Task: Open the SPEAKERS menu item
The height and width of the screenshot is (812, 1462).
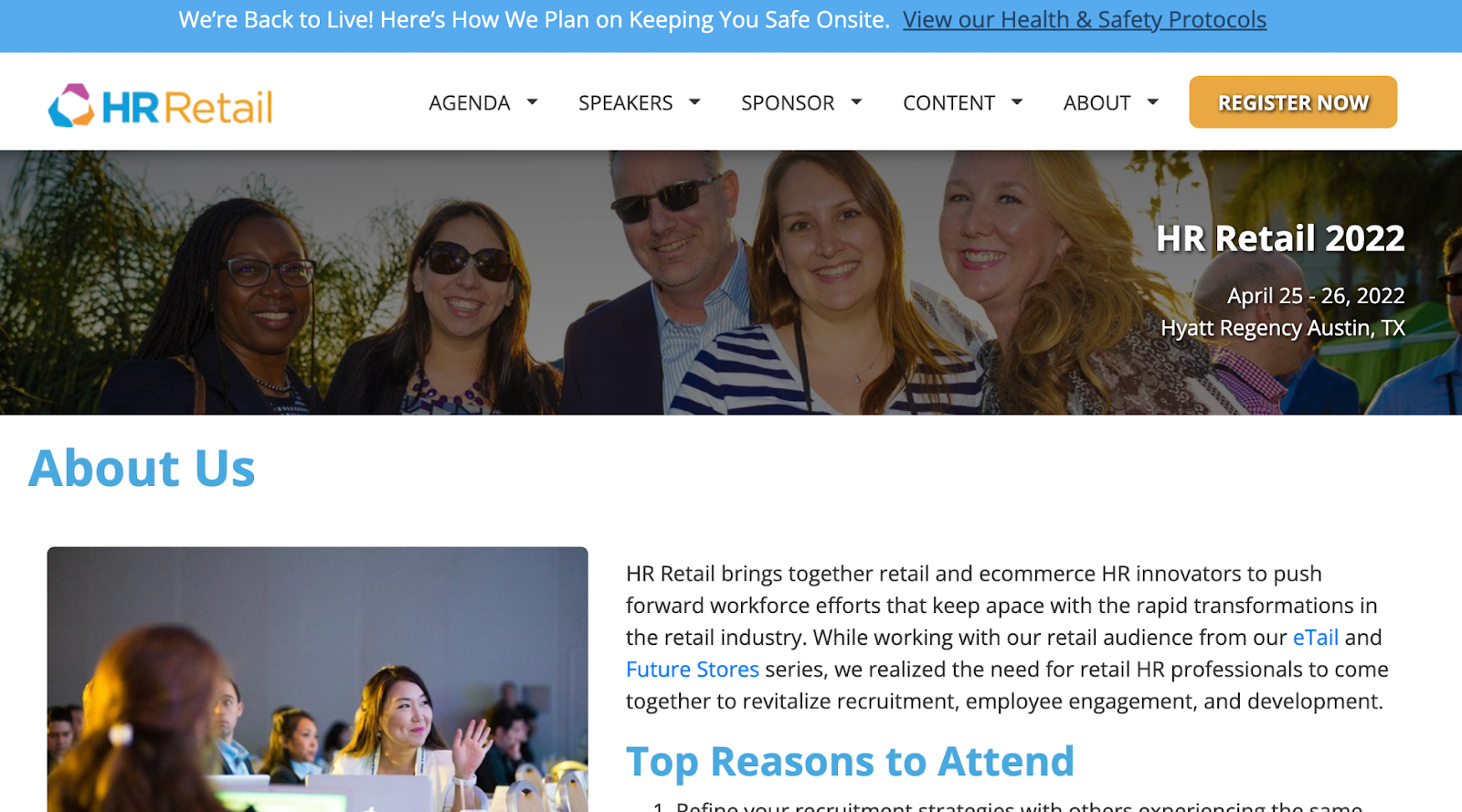Action: tap(626, 103)
